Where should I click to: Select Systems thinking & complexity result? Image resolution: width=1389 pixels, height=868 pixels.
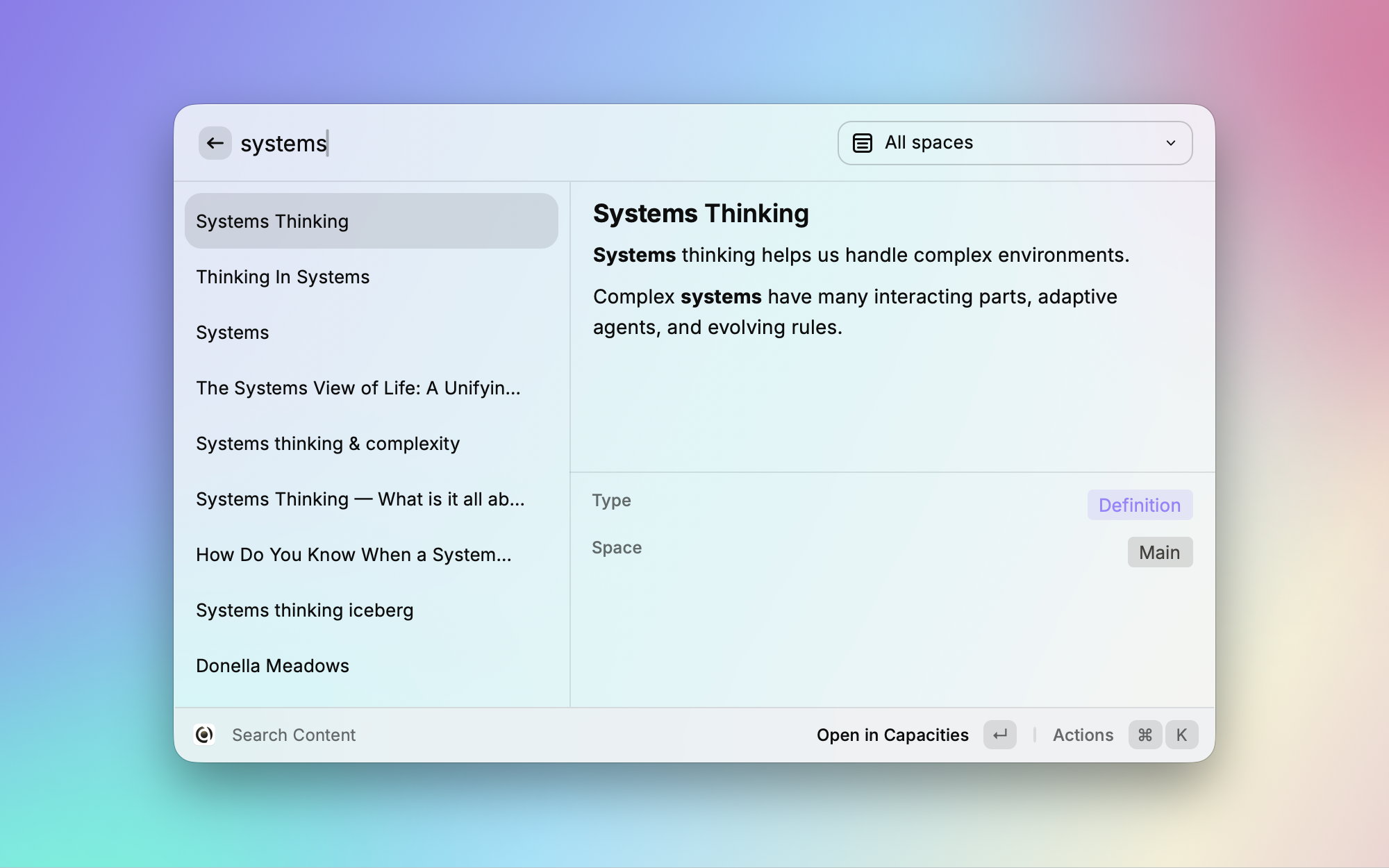[328, 444]
